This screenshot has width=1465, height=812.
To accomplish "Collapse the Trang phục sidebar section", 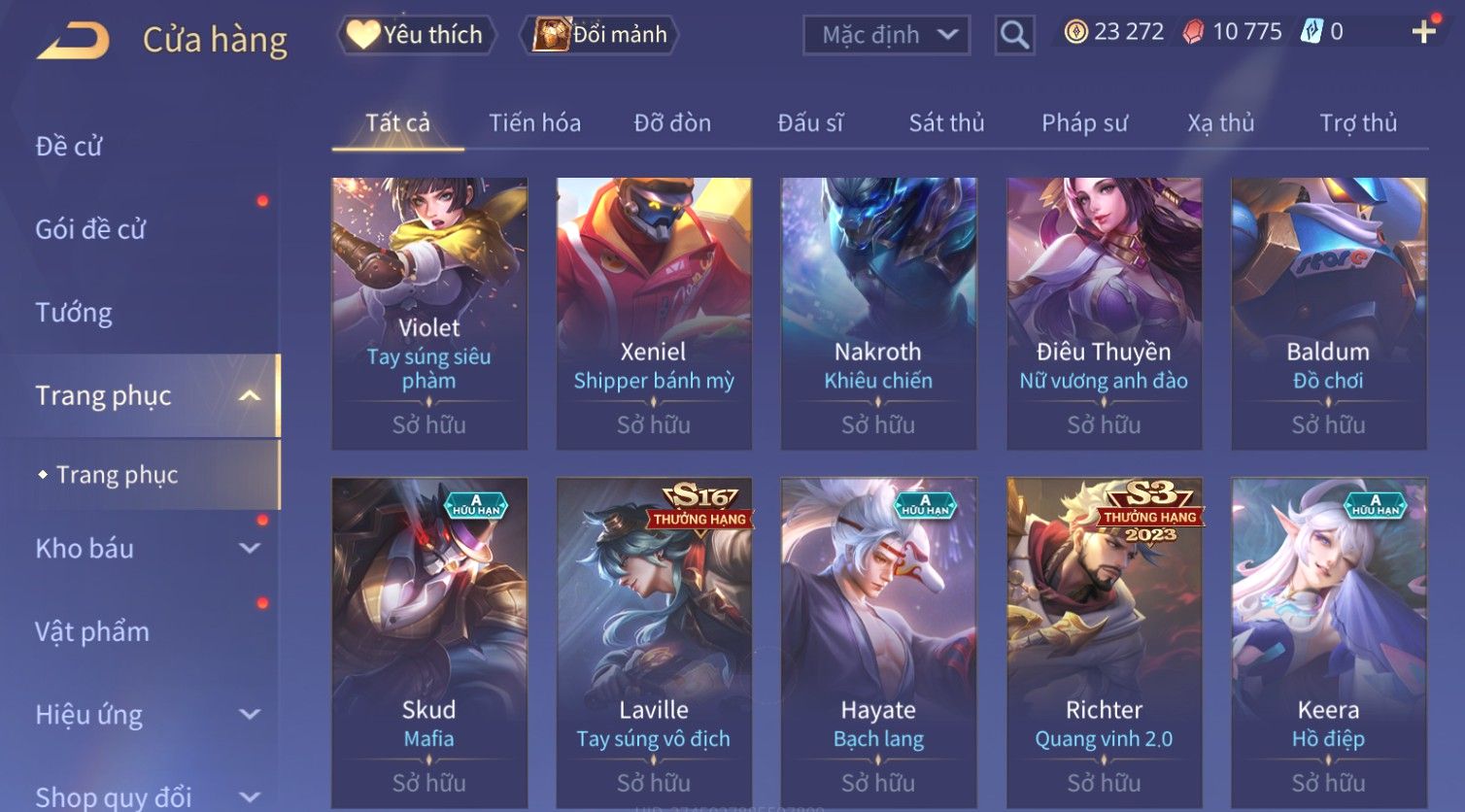I will (x=250, y=395).
